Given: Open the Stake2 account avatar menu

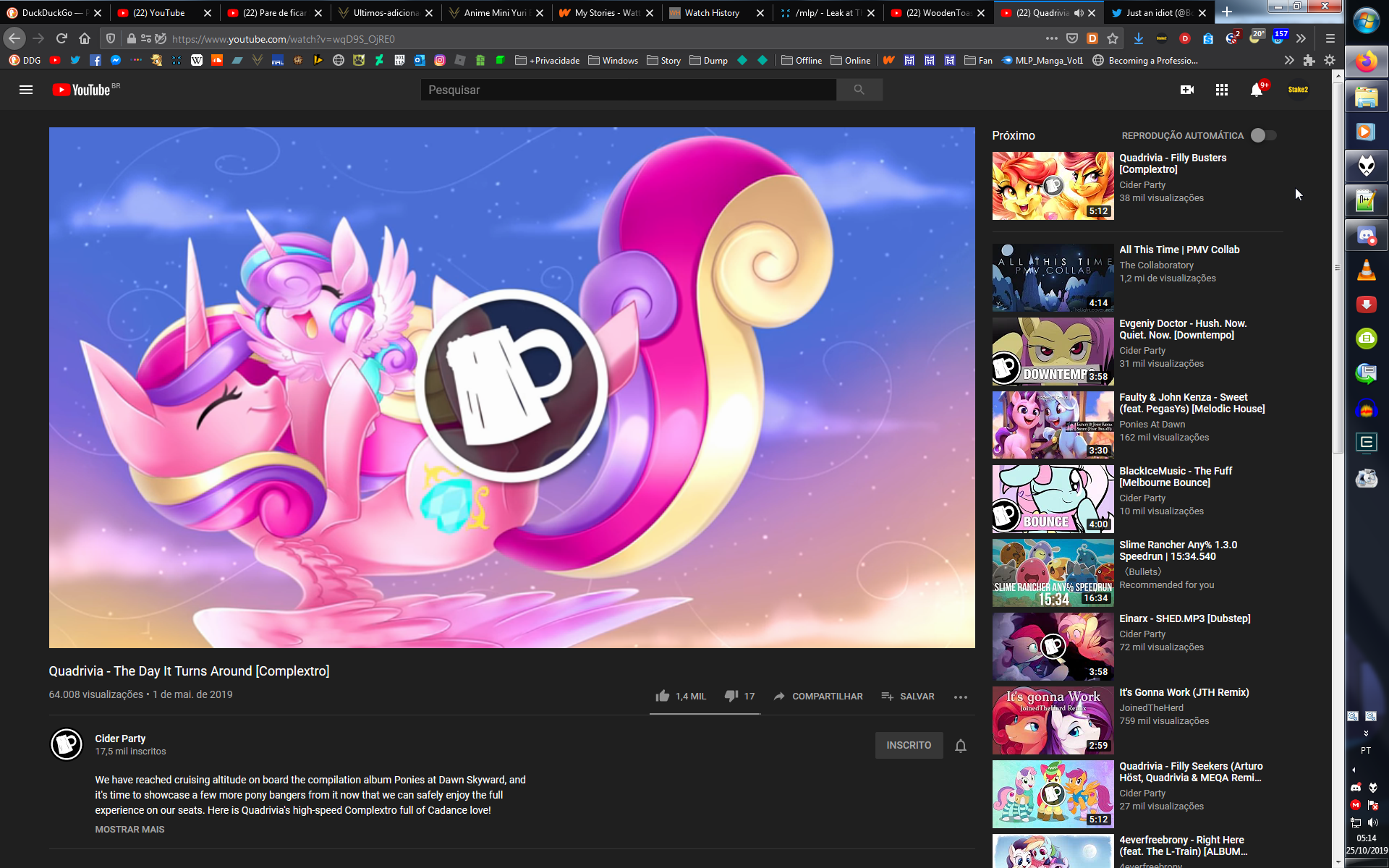Looking at the screenshot, I should (1298, 90).
